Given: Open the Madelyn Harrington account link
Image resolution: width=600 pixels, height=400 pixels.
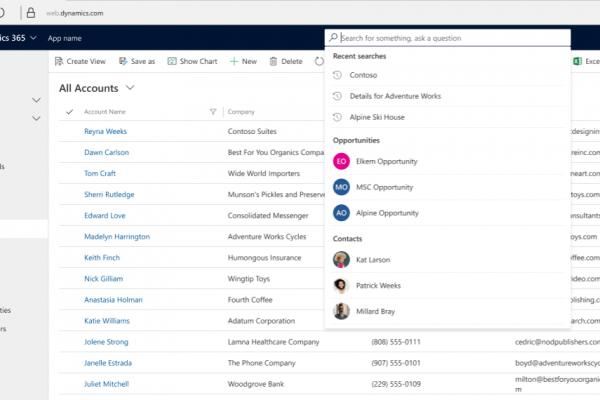Looking at the screenshot, I should click(116, 236).
